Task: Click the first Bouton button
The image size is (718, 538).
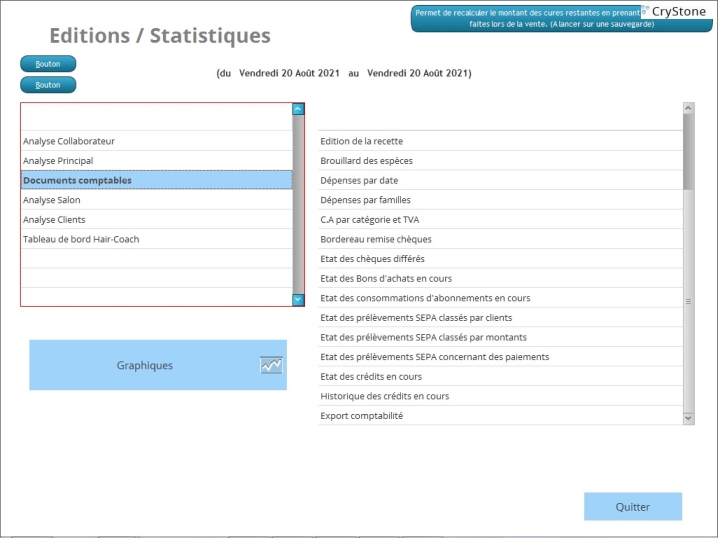Action: (48, 64)
